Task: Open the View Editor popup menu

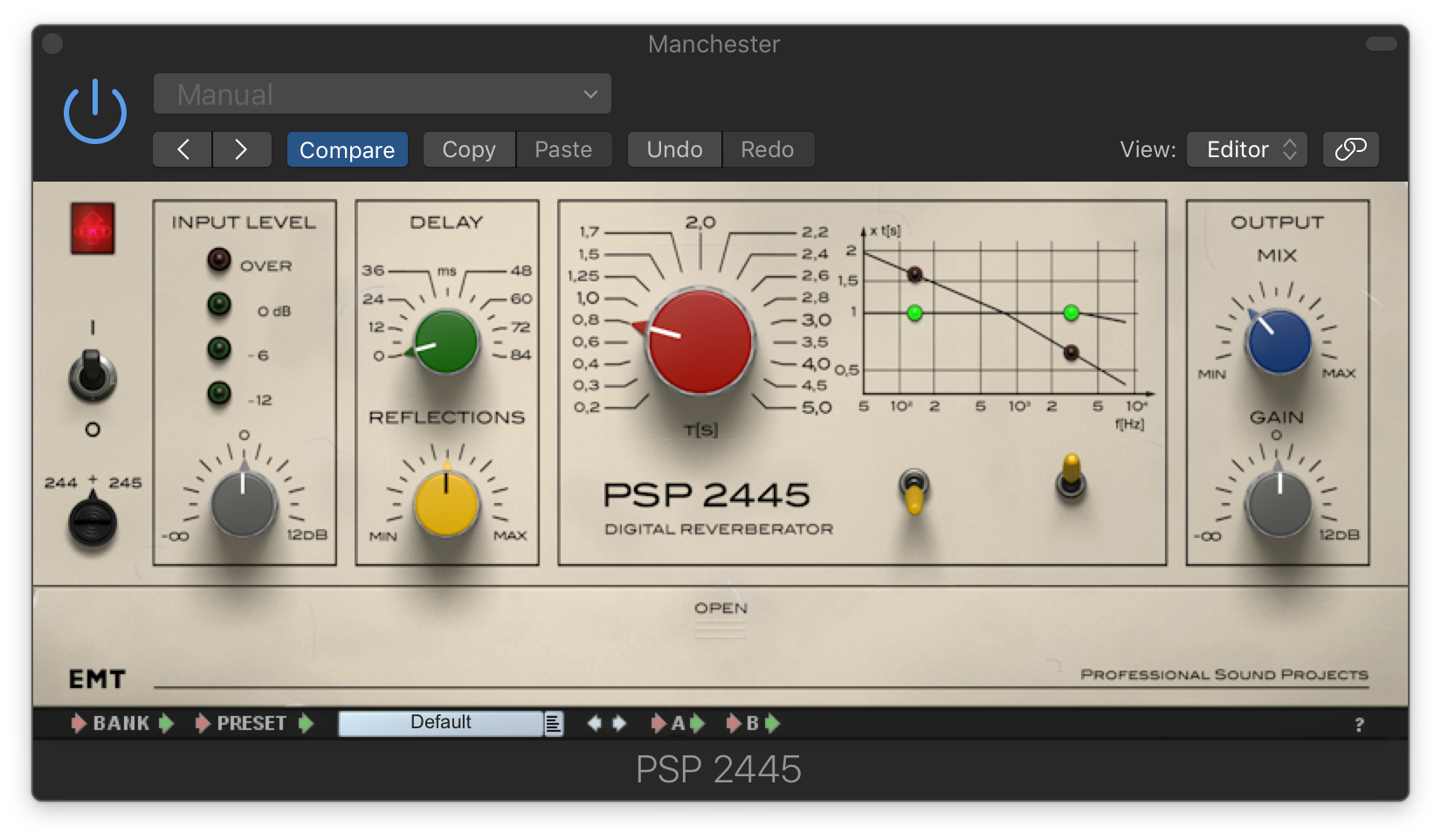Action: (x=1246, y=149)
